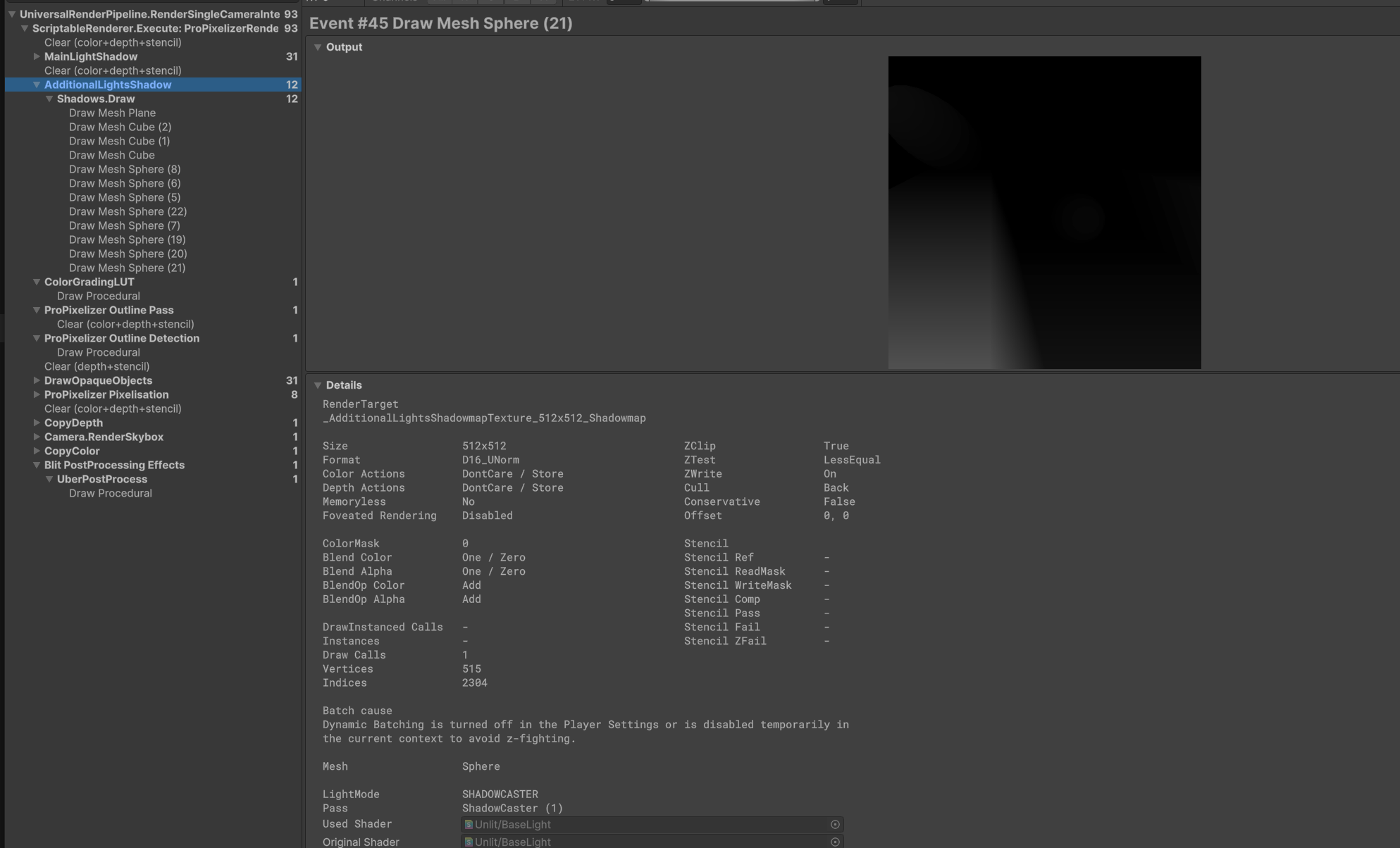Click the Used Shader field Unlit/BaseLight

pyautogui.click(x=652, y=824)
